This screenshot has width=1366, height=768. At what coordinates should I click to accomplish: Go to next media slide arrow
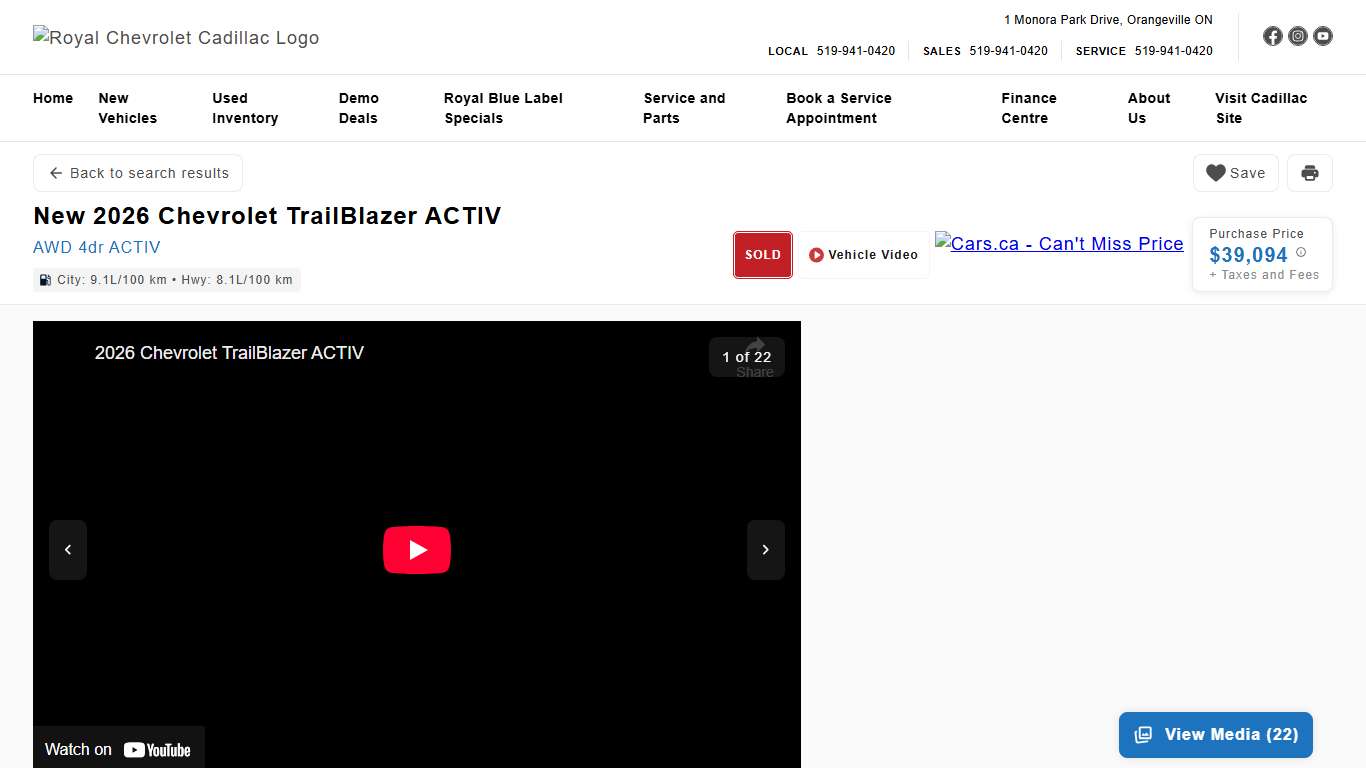pos(765,550)
